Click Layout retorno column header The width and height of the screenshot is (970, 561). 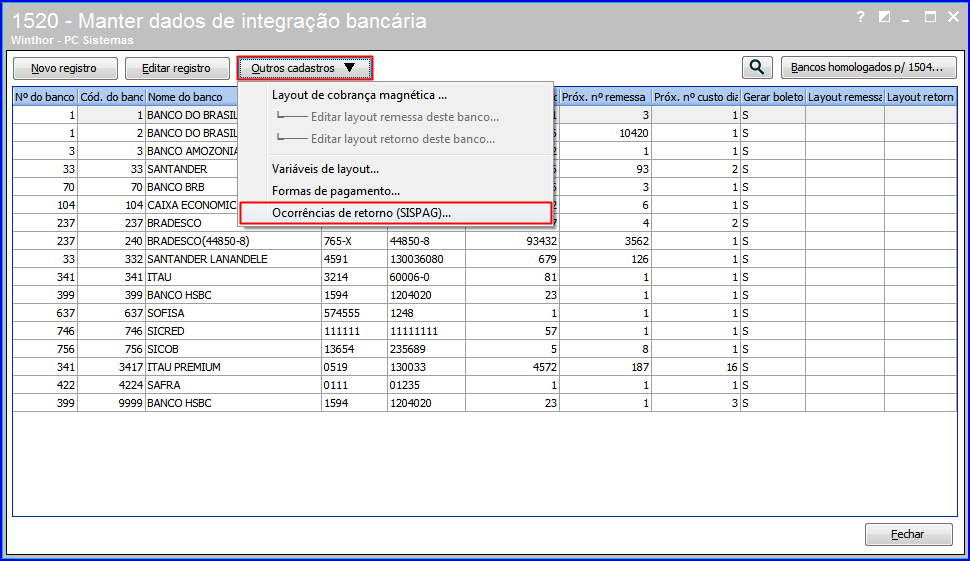tap(921, 97)
